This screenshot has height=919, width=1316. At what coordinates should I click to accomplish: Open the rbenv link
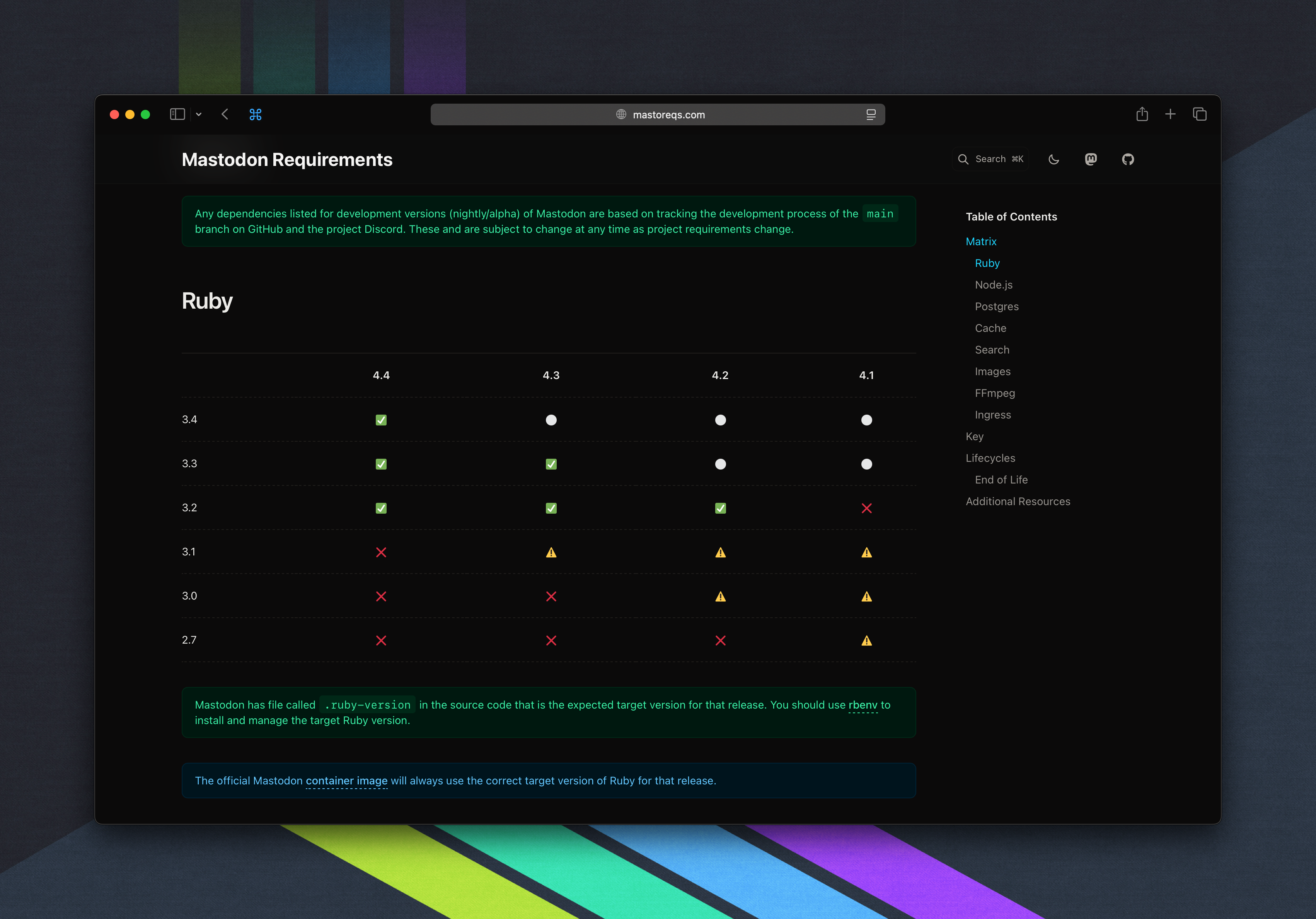tap(863, 705)
